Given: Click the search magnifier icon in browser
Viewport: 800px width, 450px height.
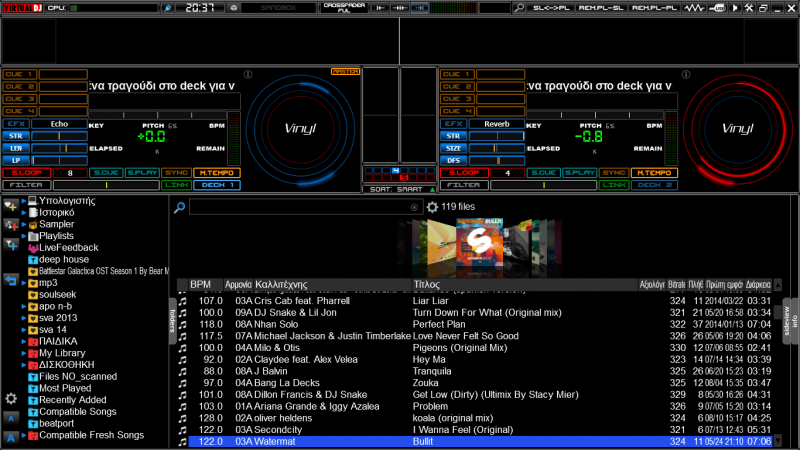Looking at the screenshot, I should (x=179, y=207).
